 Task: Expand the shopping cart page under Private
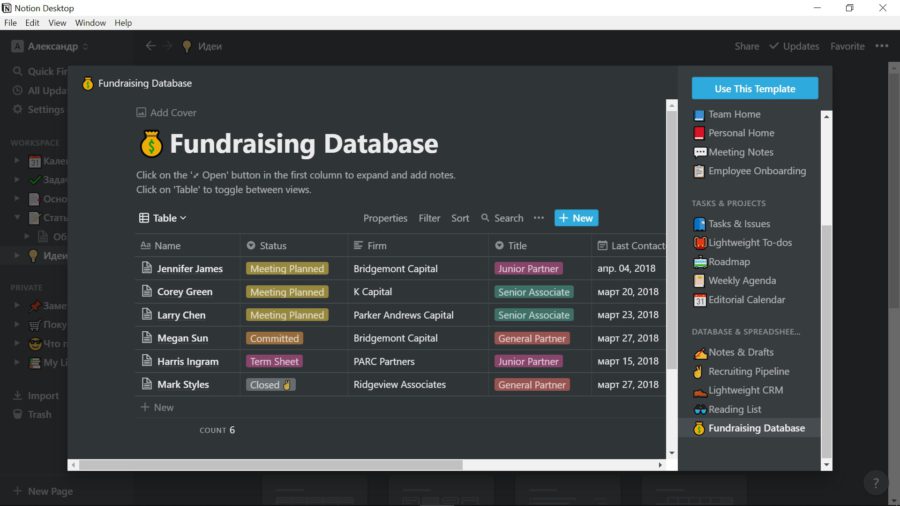(x=17, y=324)
